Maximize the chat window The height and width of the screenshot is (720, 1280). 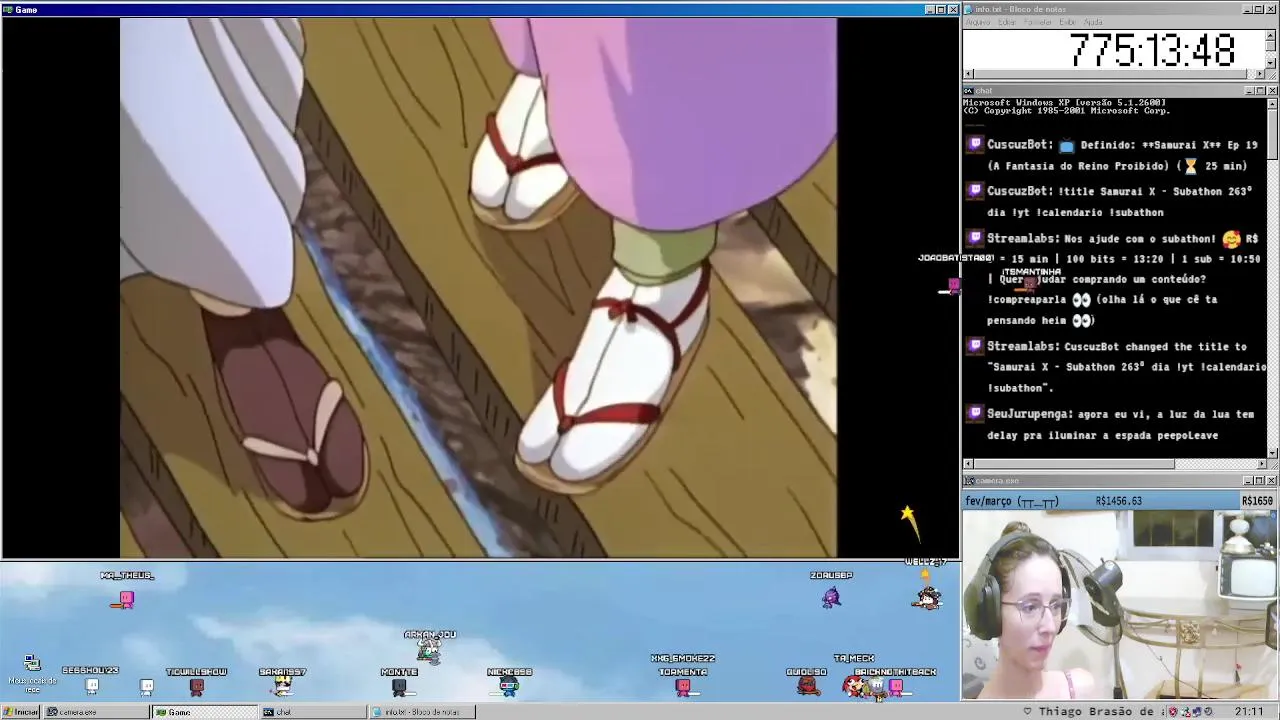pos(1260,91)
